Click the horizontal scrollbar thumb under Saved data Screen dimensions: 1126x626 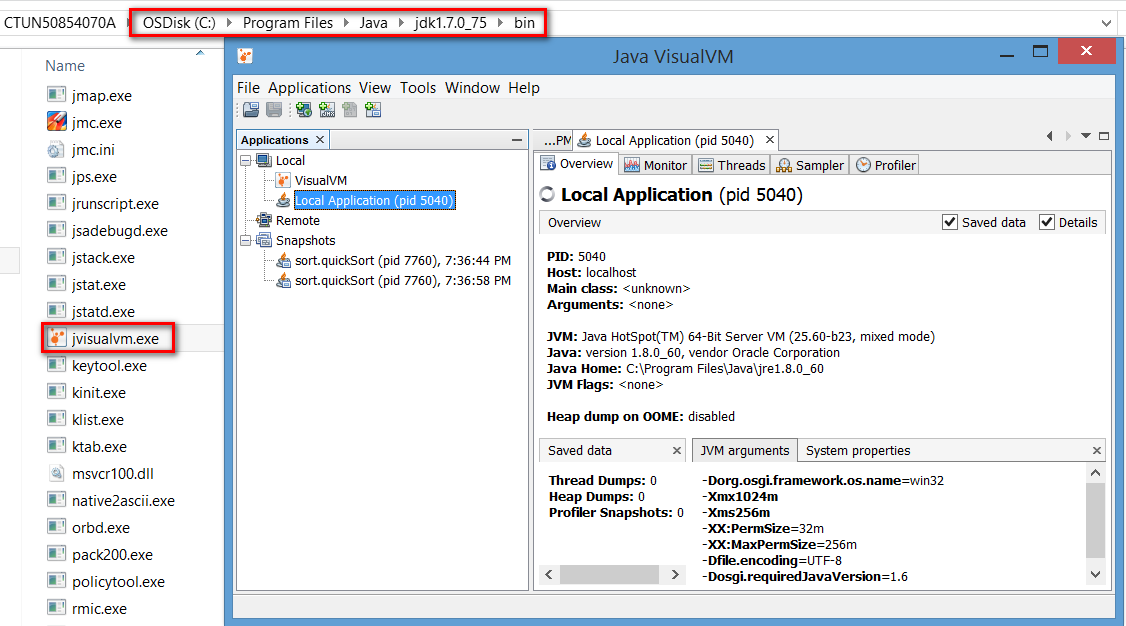pyautogui.click(x=610, y=574)
